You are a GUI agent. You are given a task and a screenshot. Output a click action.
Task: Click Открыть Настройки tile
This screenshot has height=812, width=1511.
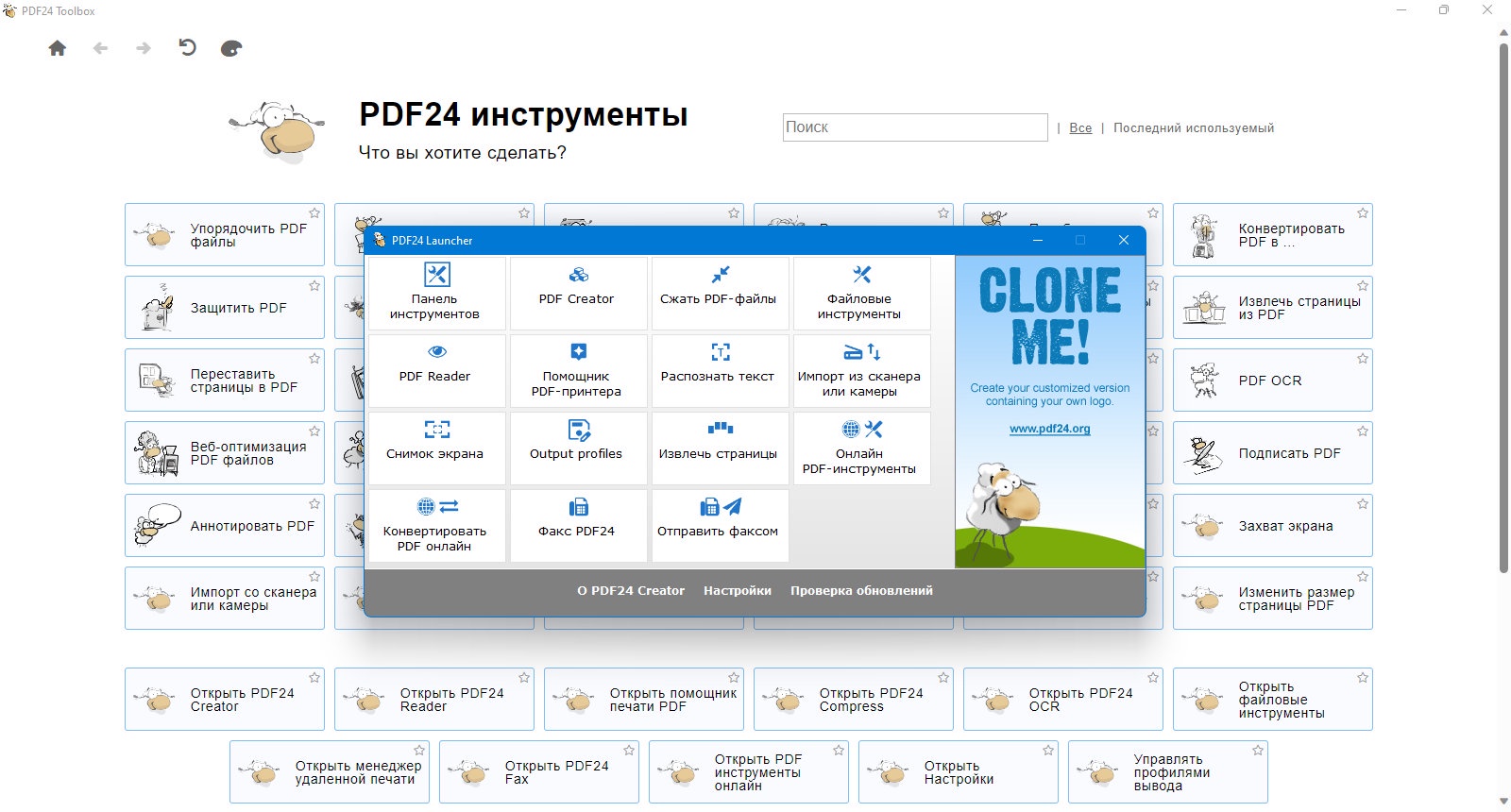[959, 772]
